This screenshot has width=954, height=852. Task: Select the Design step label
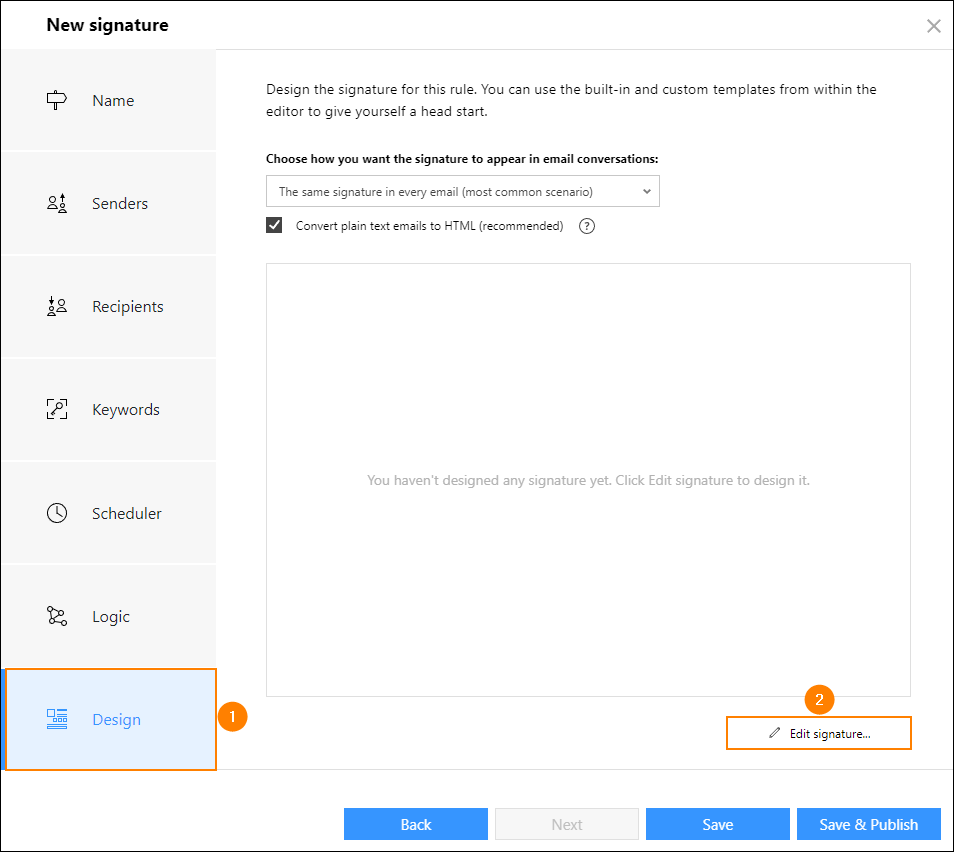(x=116, y=719)
